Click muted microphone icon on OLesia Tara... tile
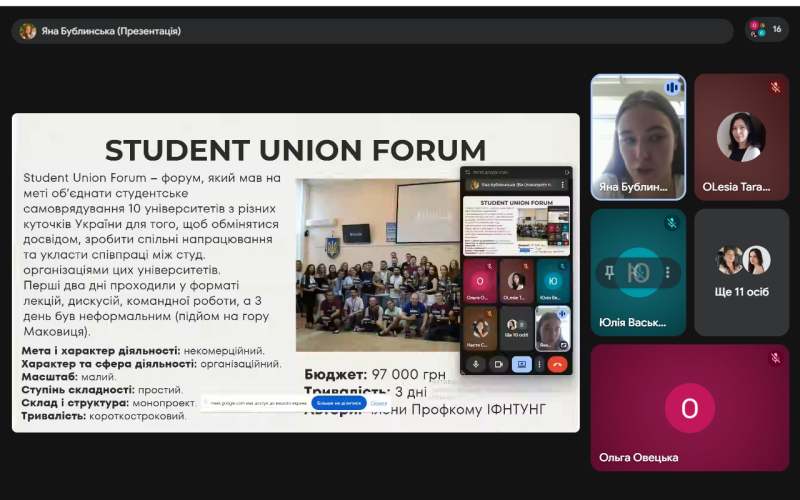800x500 pixels. point(776,88)
